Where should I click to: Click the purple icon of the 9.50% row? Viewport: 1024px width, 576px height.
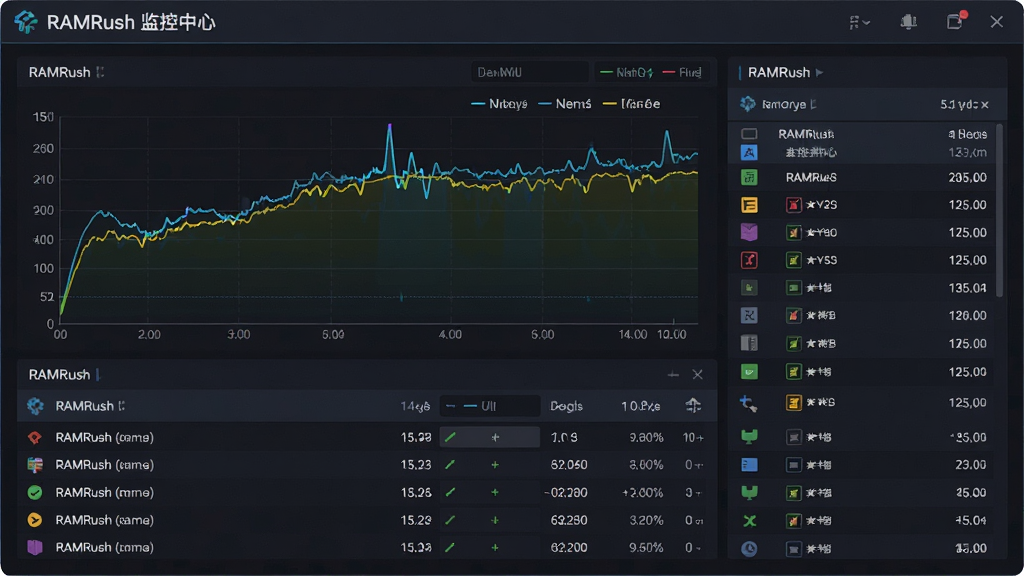coord(35,547)
